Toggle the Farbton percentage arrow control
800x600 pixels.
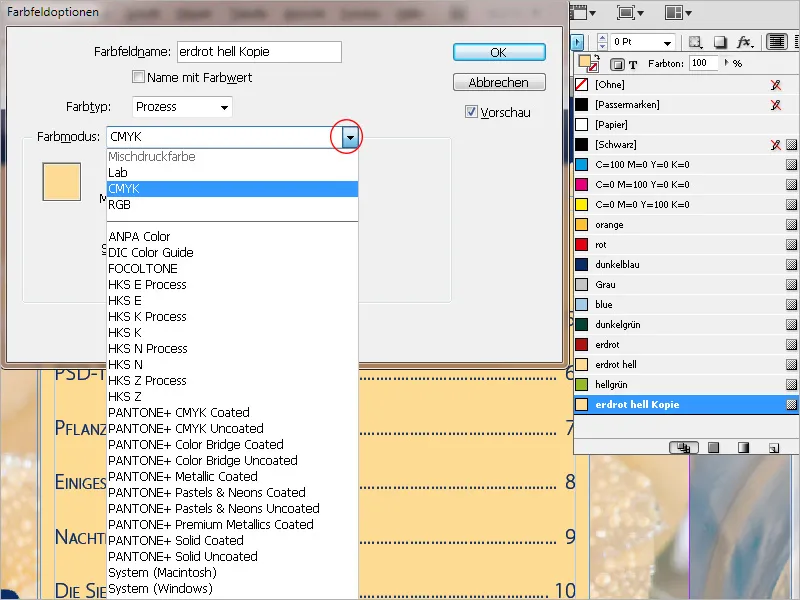tap(727, 63)
